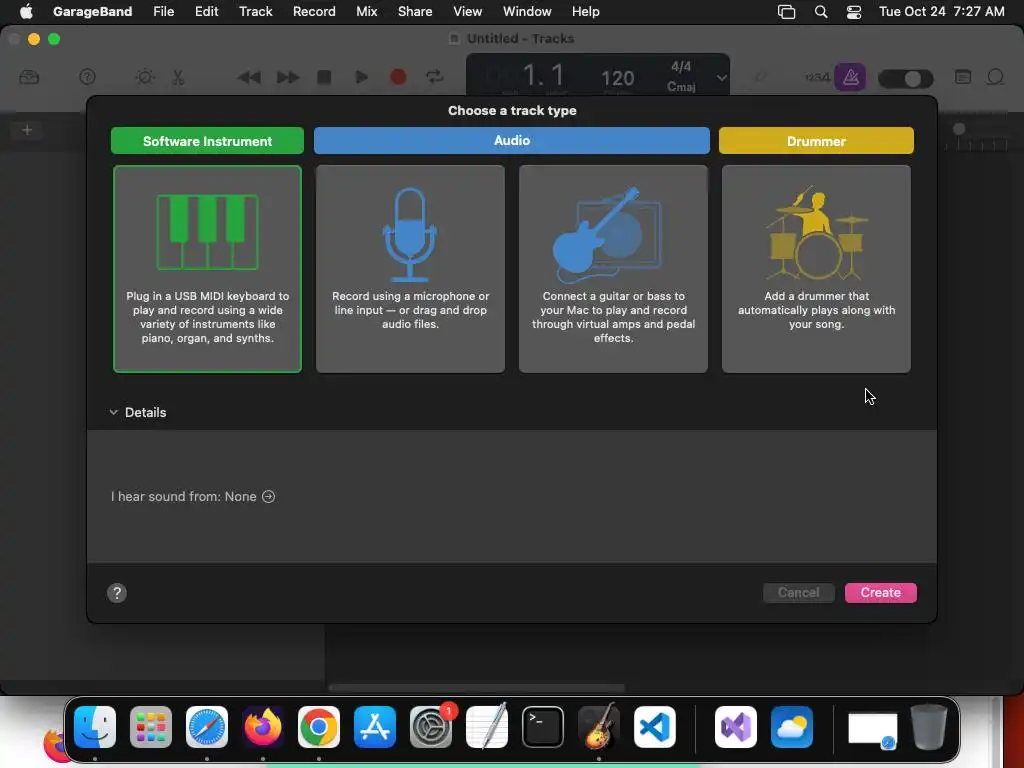Click the Audio header
This screenshot has width=1024, height=768.
[512, 140]
